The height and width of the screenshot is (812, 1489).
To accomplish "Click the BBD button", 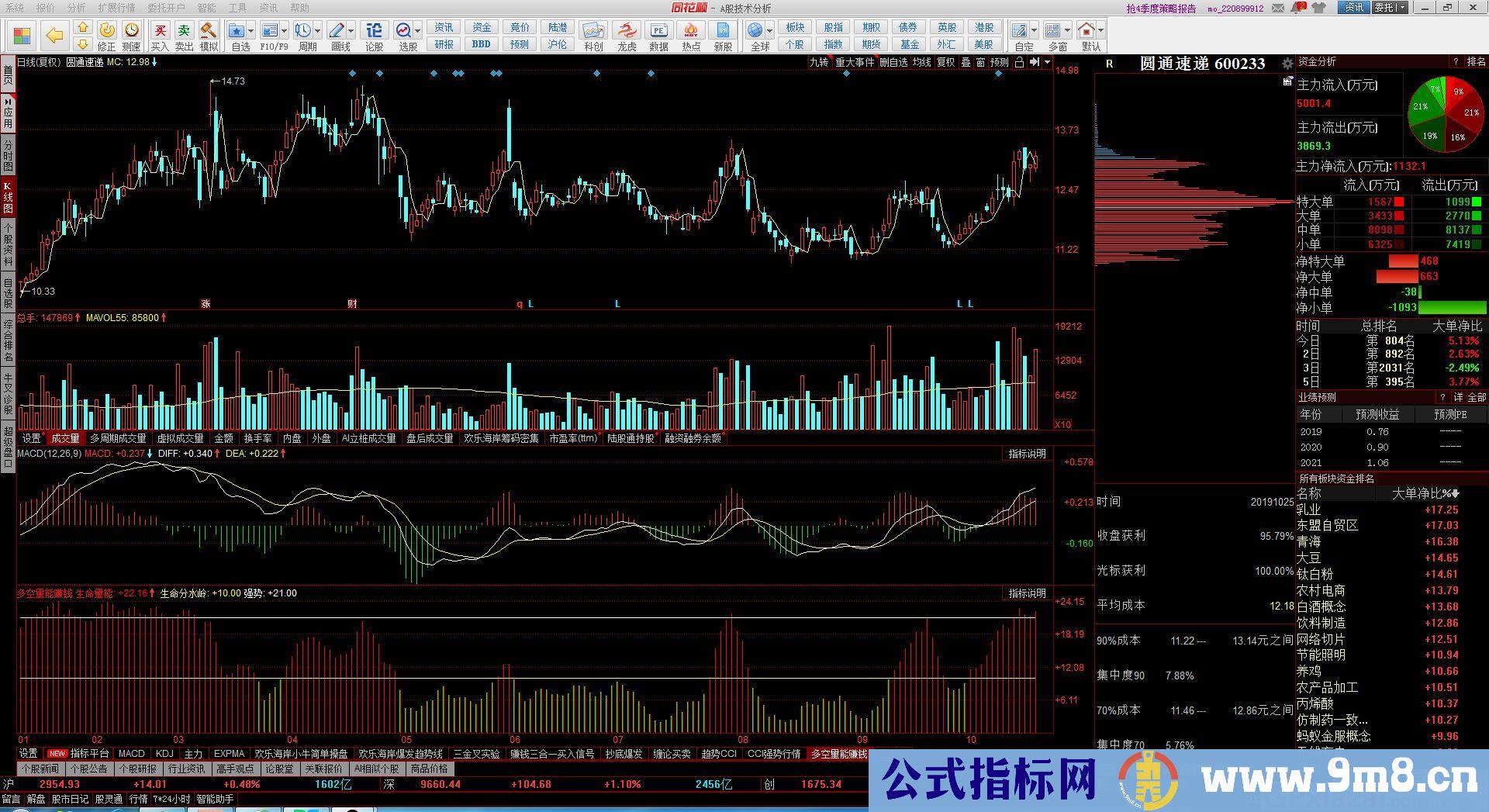I will pos(482,44).
